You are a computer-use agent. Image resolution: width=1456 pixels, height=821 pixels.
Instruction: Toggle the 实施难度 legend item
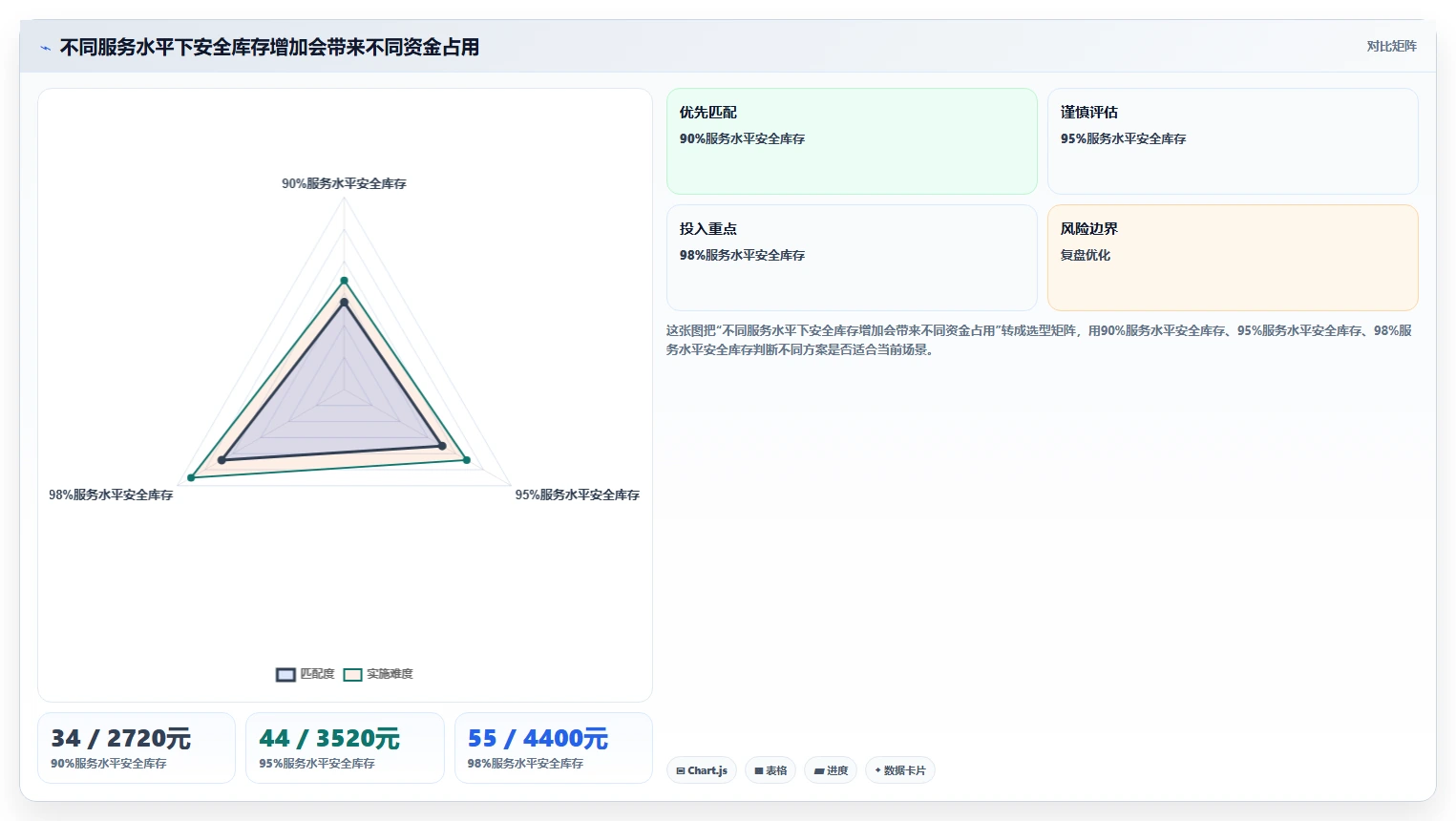(378, 674)
